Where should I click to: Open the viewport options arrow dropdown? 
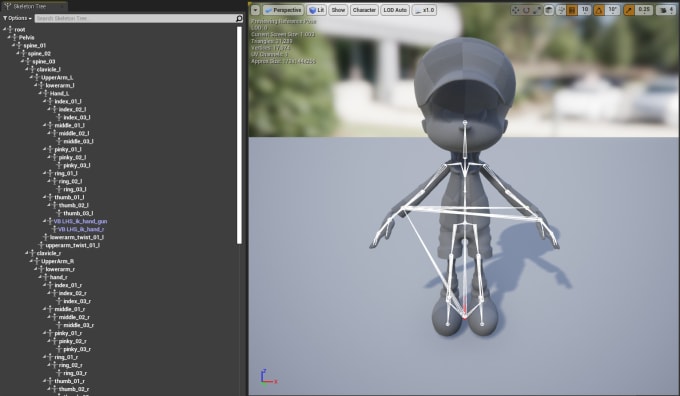(x=255, y=10)
